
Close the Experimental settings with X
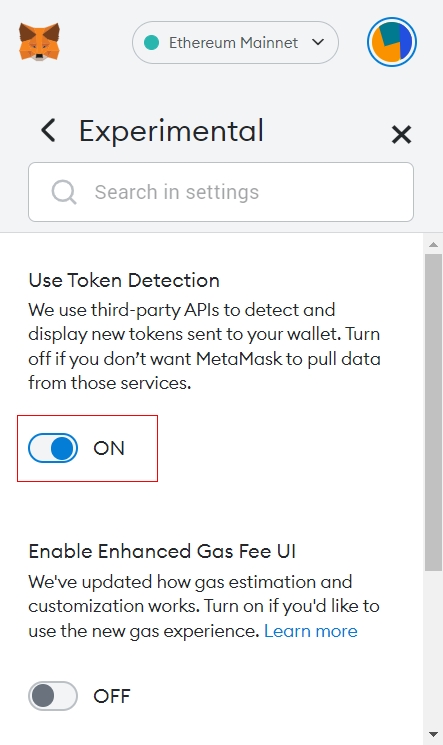pos(401,134)
